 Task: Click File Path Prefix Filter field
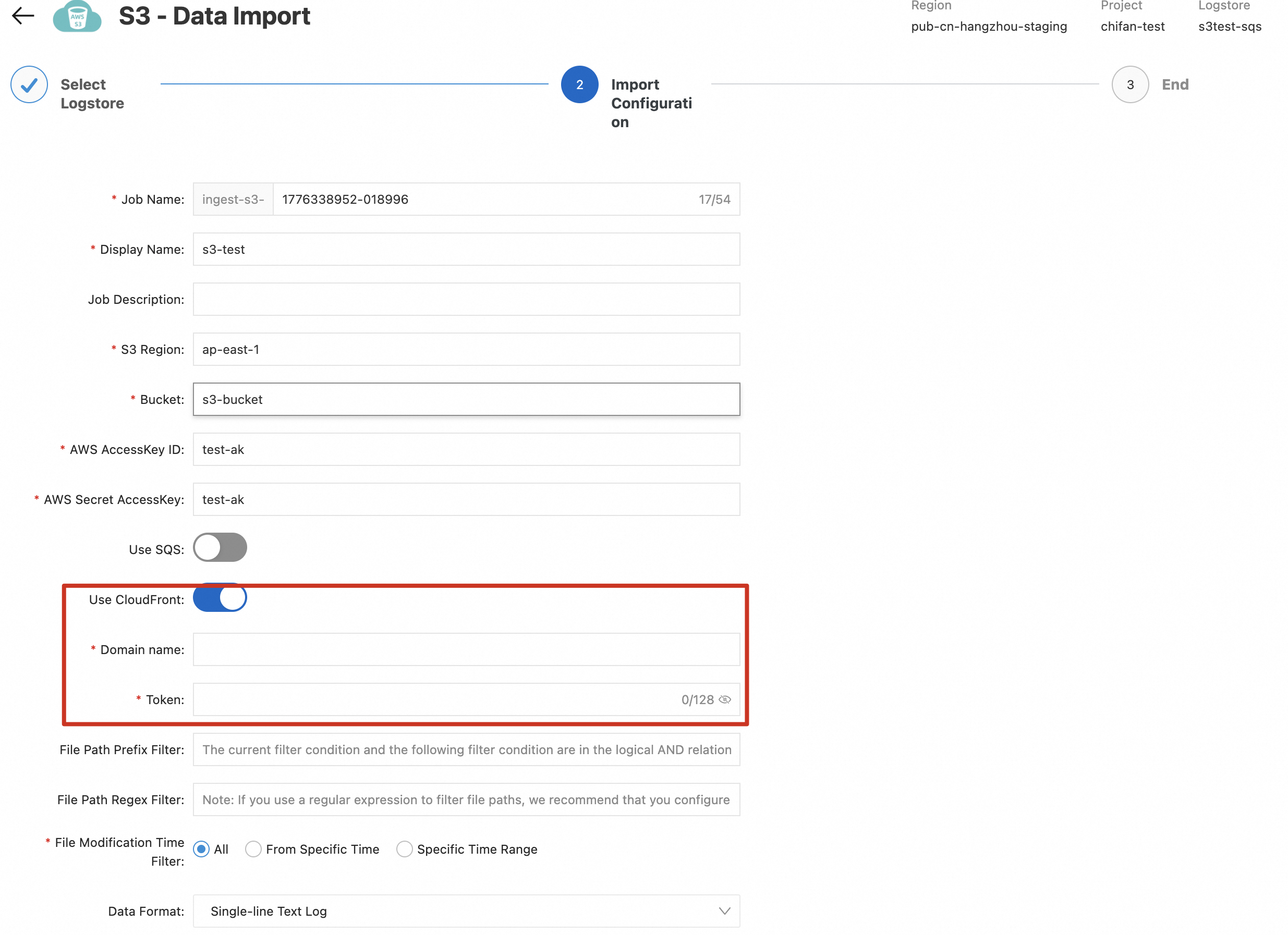[x=466, y=750]
